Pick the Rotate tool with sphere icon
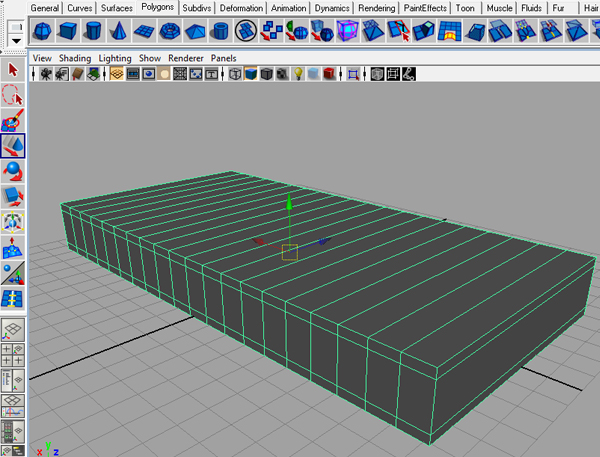 coord(14,171)
